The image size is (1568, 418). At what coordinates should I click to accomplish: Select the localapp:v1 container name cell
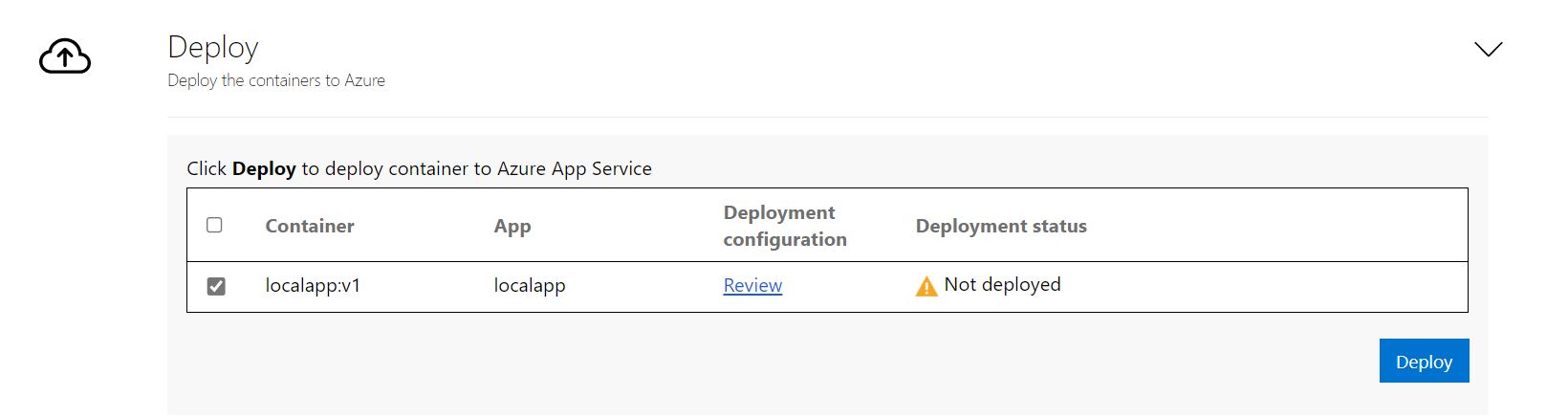click(x=313, y=285)
